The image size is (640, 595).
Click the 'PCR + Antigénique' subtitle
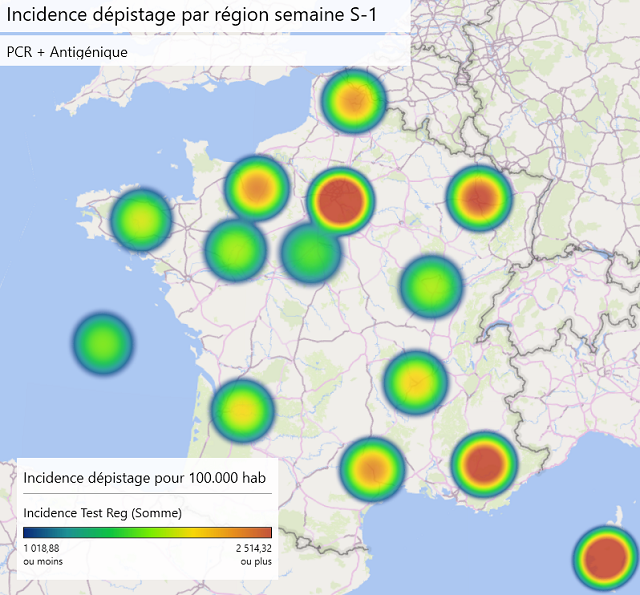coord(67,52)
